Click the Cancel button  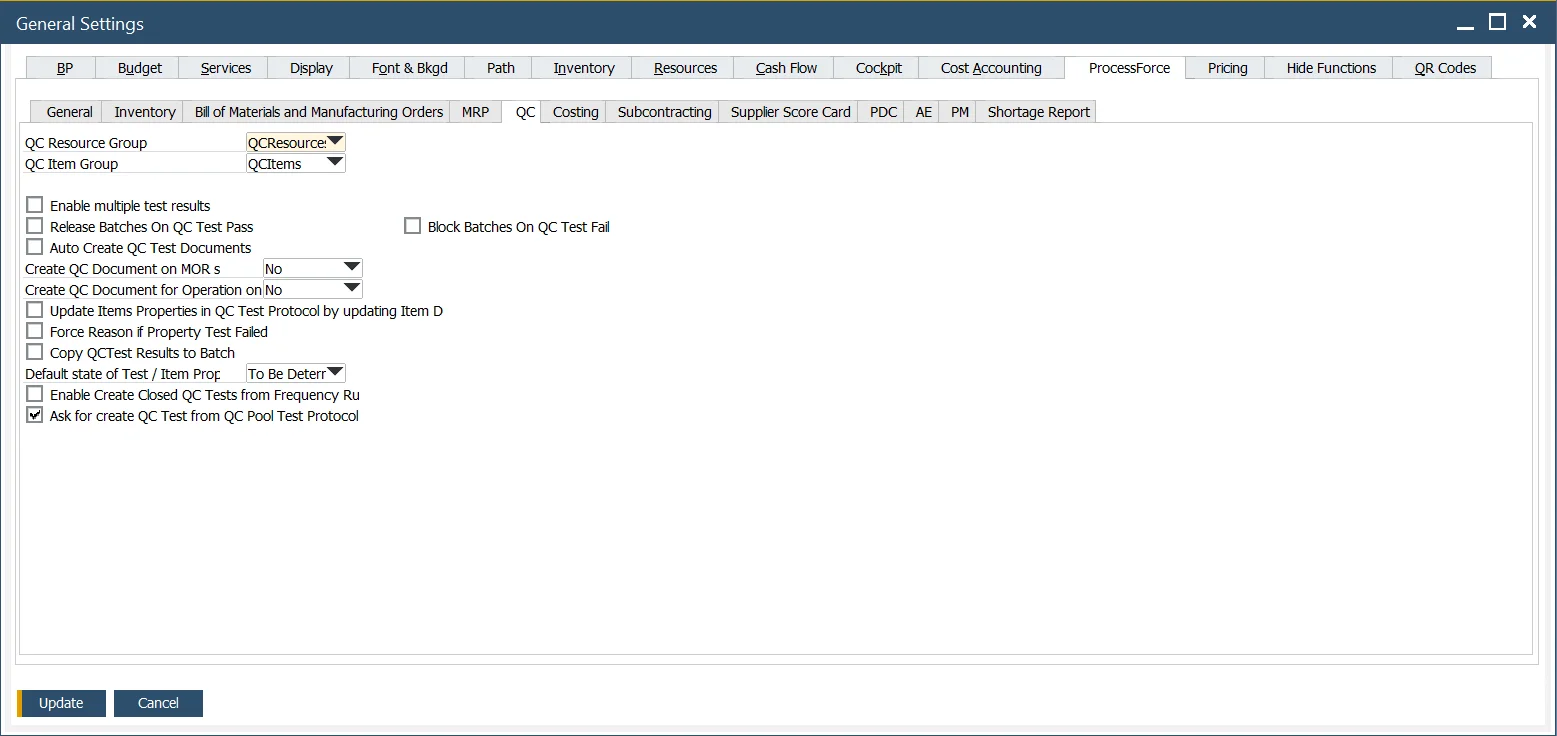158,702
